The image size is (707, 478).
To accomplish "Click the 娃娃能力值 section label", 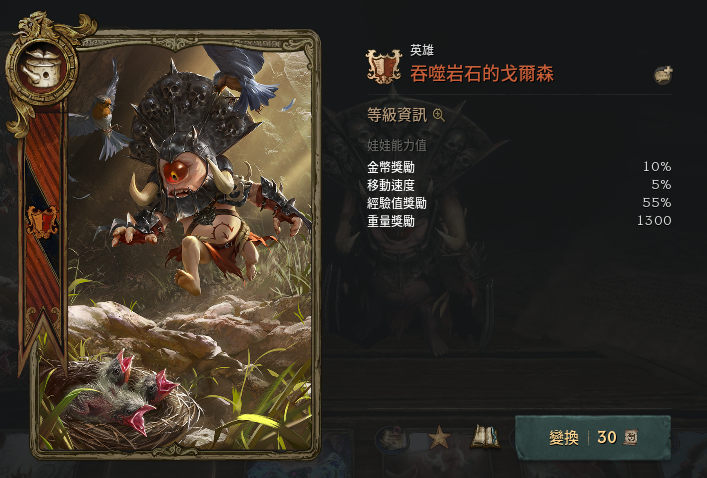I will click(397, 145).
